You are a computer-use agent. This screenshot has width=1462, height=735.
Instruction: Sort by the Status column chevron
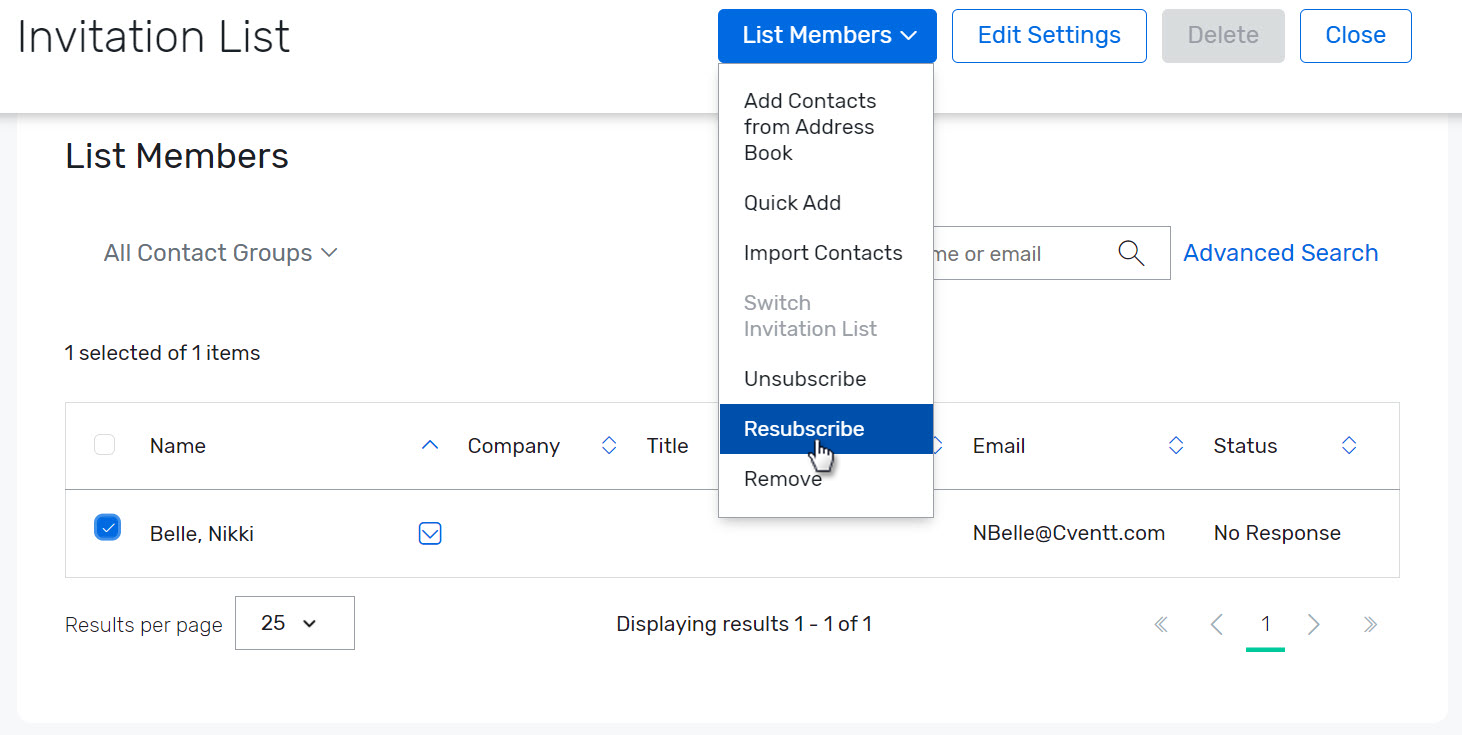[x=1349, y=446]
